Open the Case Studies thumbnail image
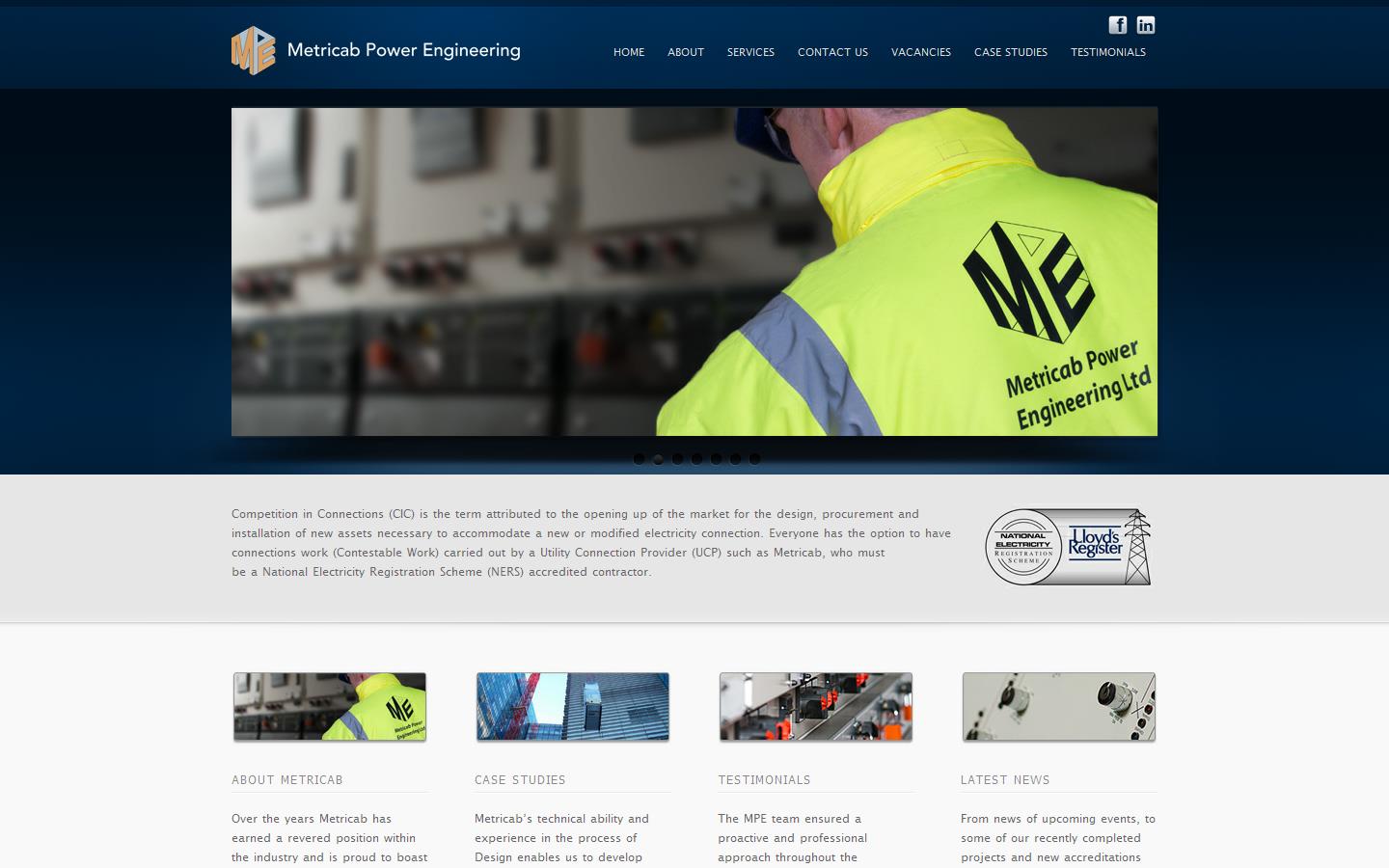This screenshot has width=1389, height=868. point(571,705)
